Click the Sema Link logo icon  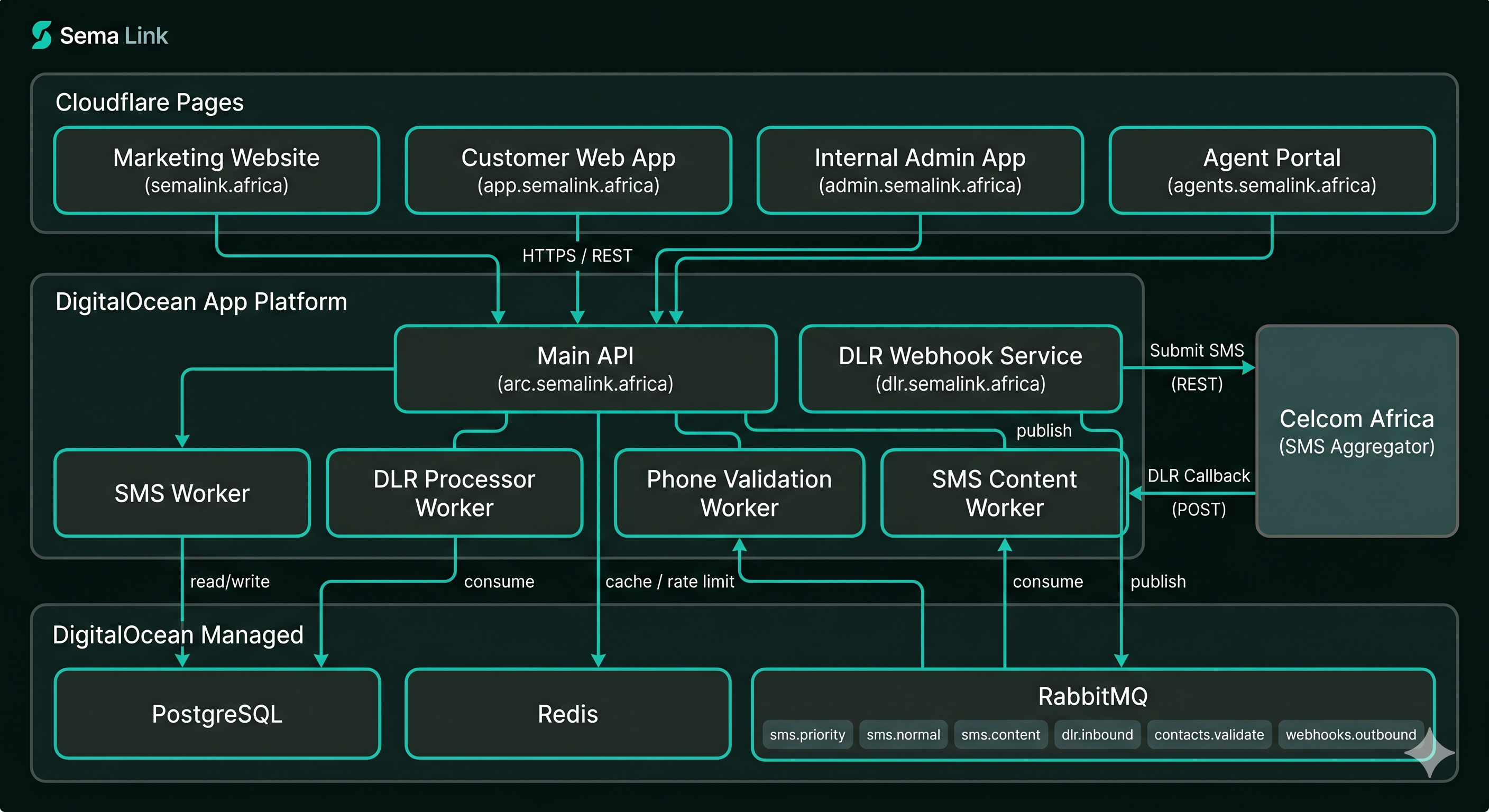[42, 35]
